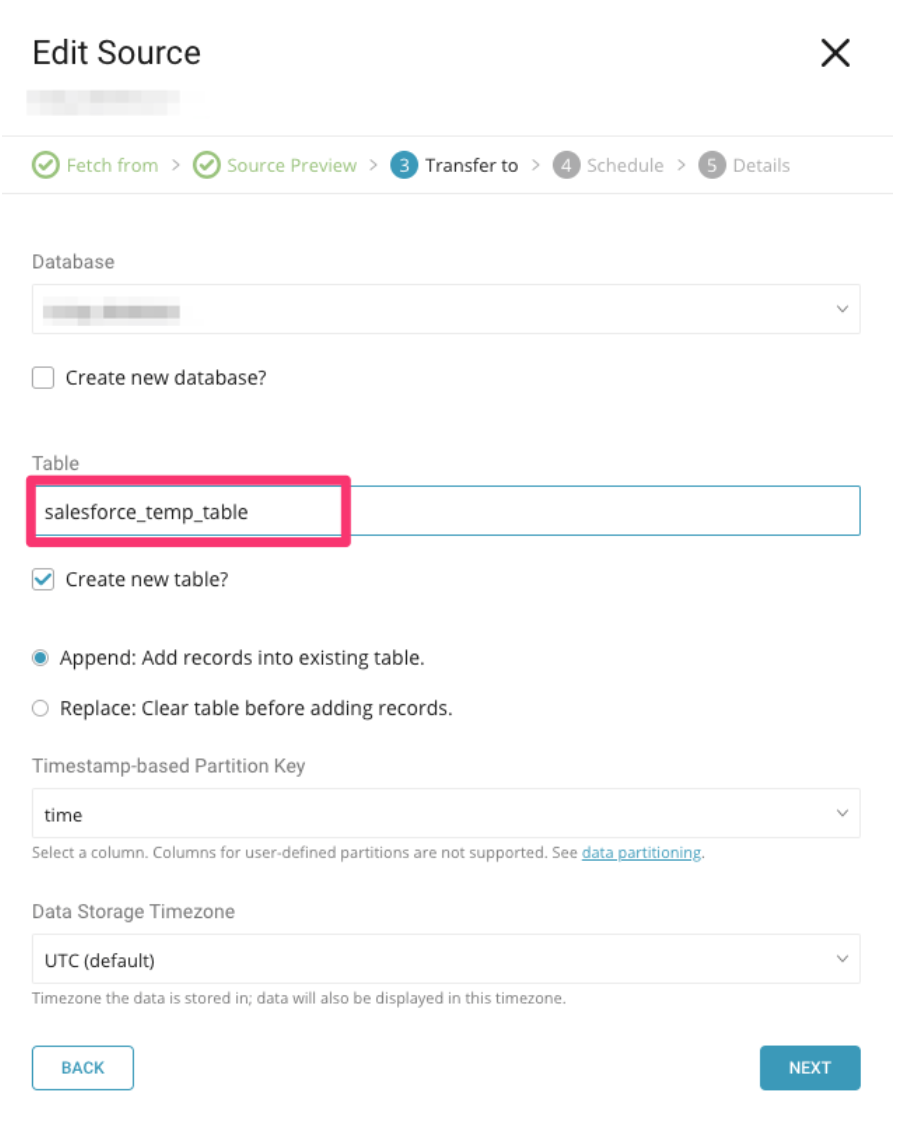Click the step 4 Schedule circle icon
This screenshot has height=1126, width=900.
pyautogui.click(x=566, y=165)
